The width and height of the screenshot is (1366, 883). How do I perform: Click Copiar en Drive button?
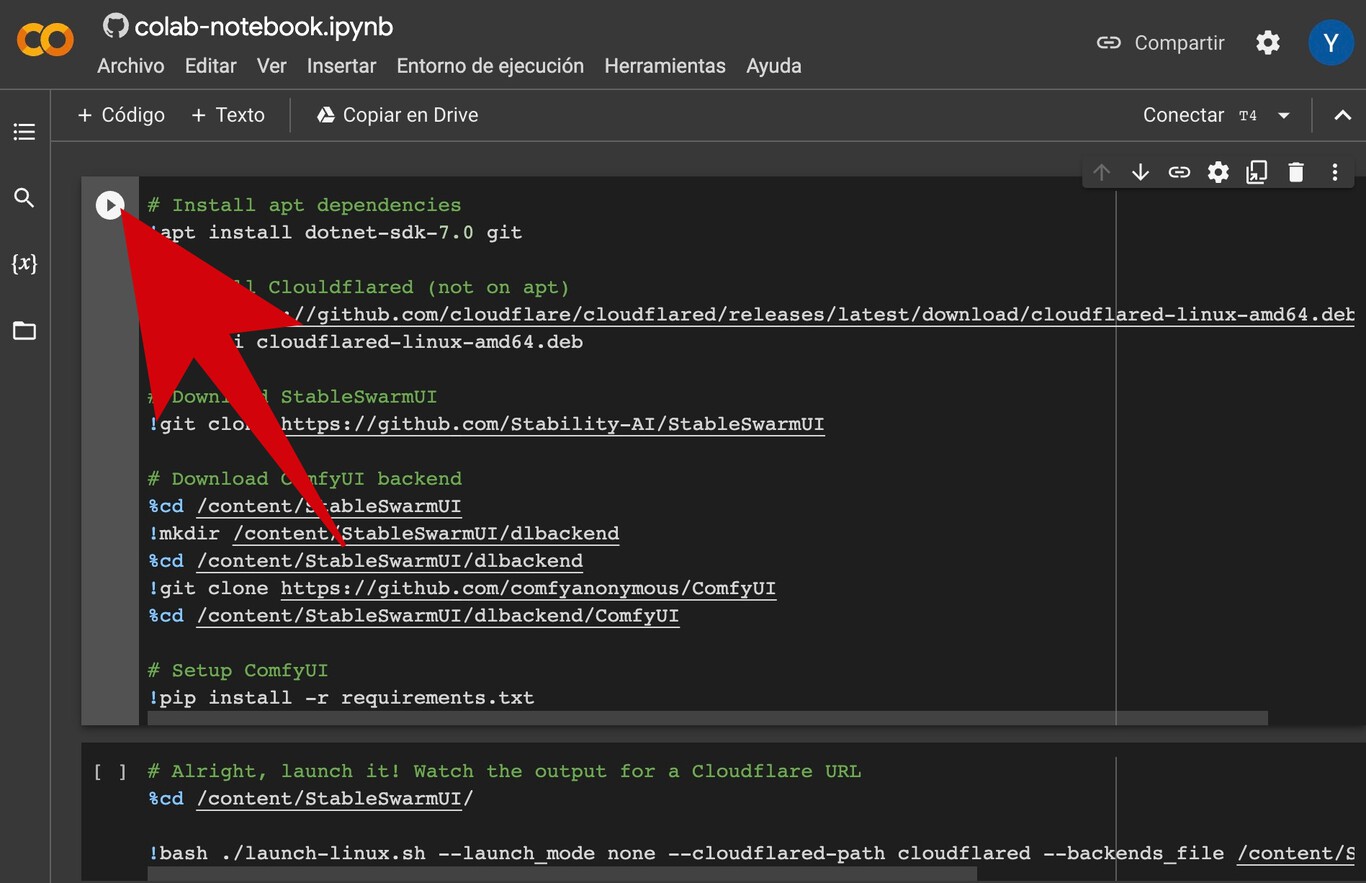coord(397,115)
